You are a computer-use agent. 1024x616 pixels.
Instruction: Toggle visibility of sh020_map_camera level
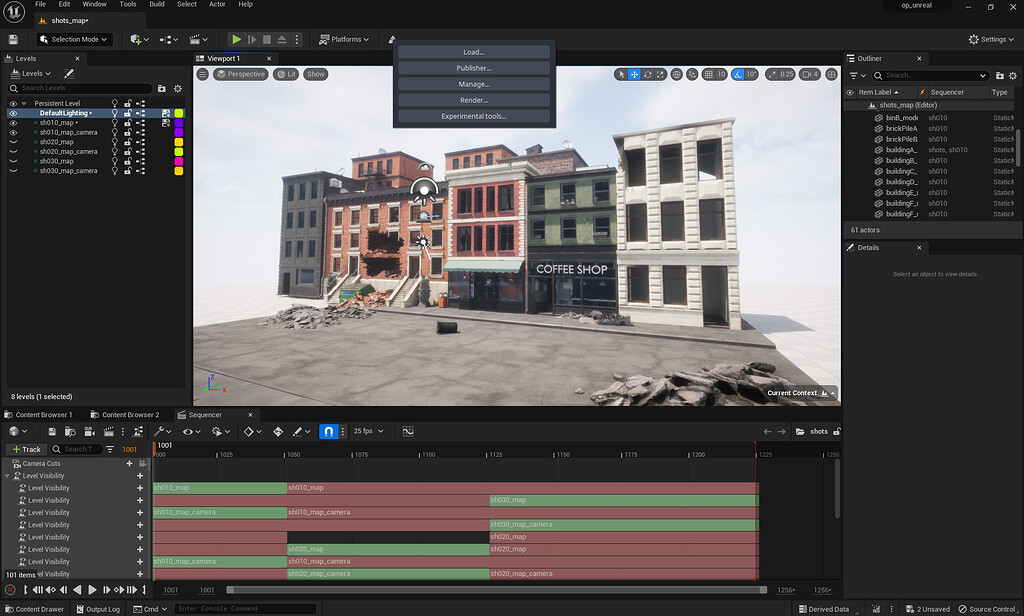point(12,151)
